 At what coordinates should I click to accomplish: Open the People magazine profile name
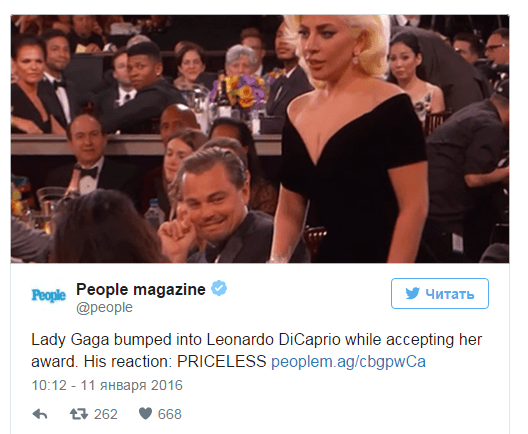(141, 289)
